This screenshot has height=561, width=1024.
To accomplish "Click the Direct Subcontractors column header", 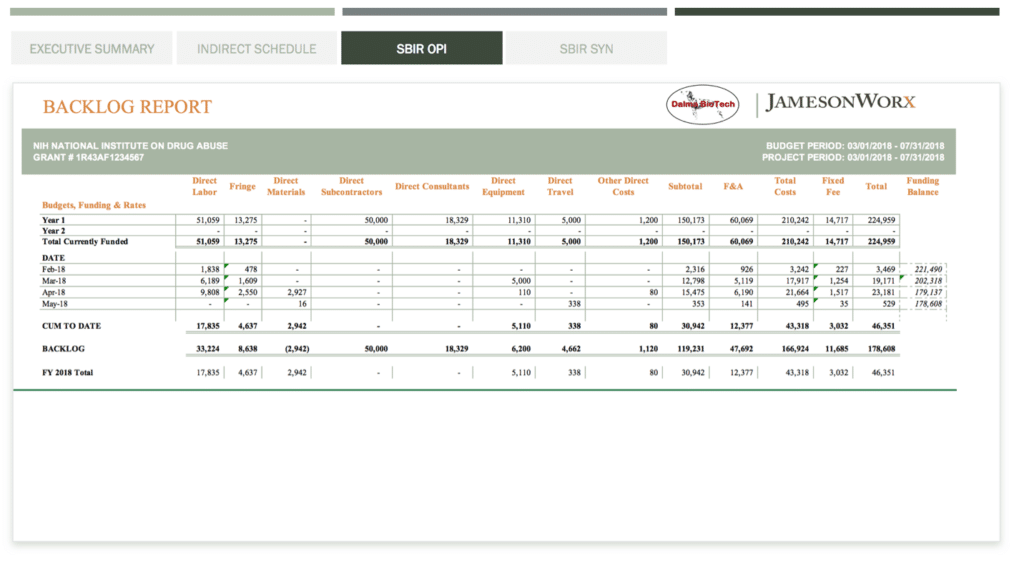I will click(x=351, y=186).
